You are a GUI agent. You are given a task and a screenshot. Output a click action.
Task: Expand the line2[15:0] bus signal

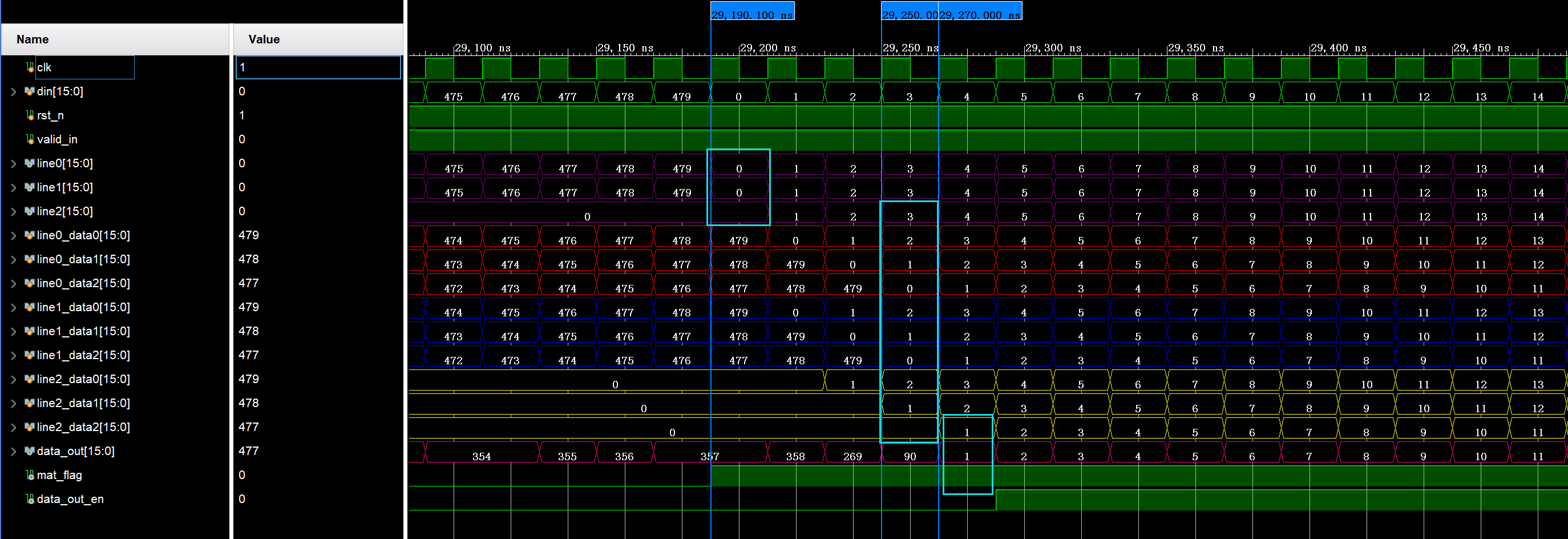13,211
